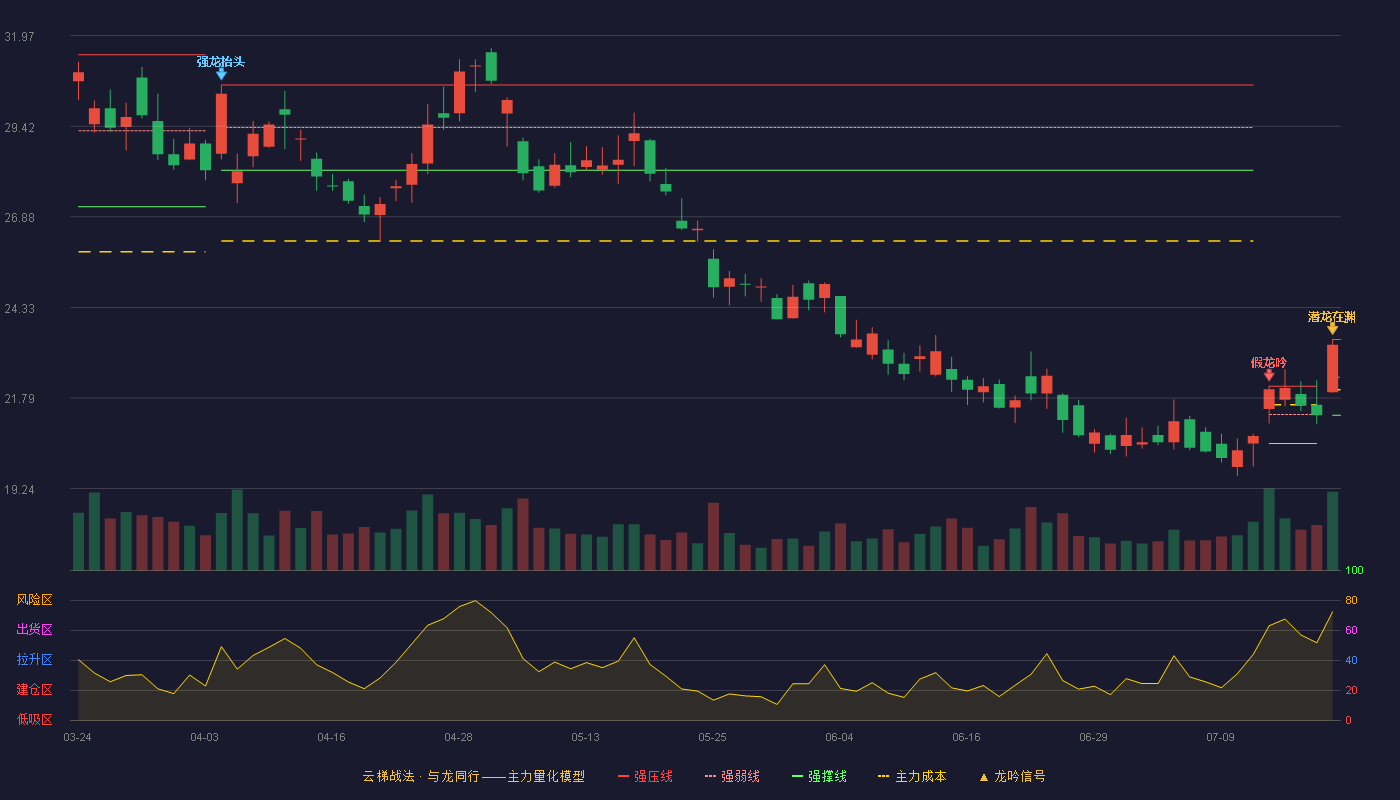This screenshot has width=1400, height=800.
Task: Toggle the 强压线 legend entry
Action: [x=645, y=776]
